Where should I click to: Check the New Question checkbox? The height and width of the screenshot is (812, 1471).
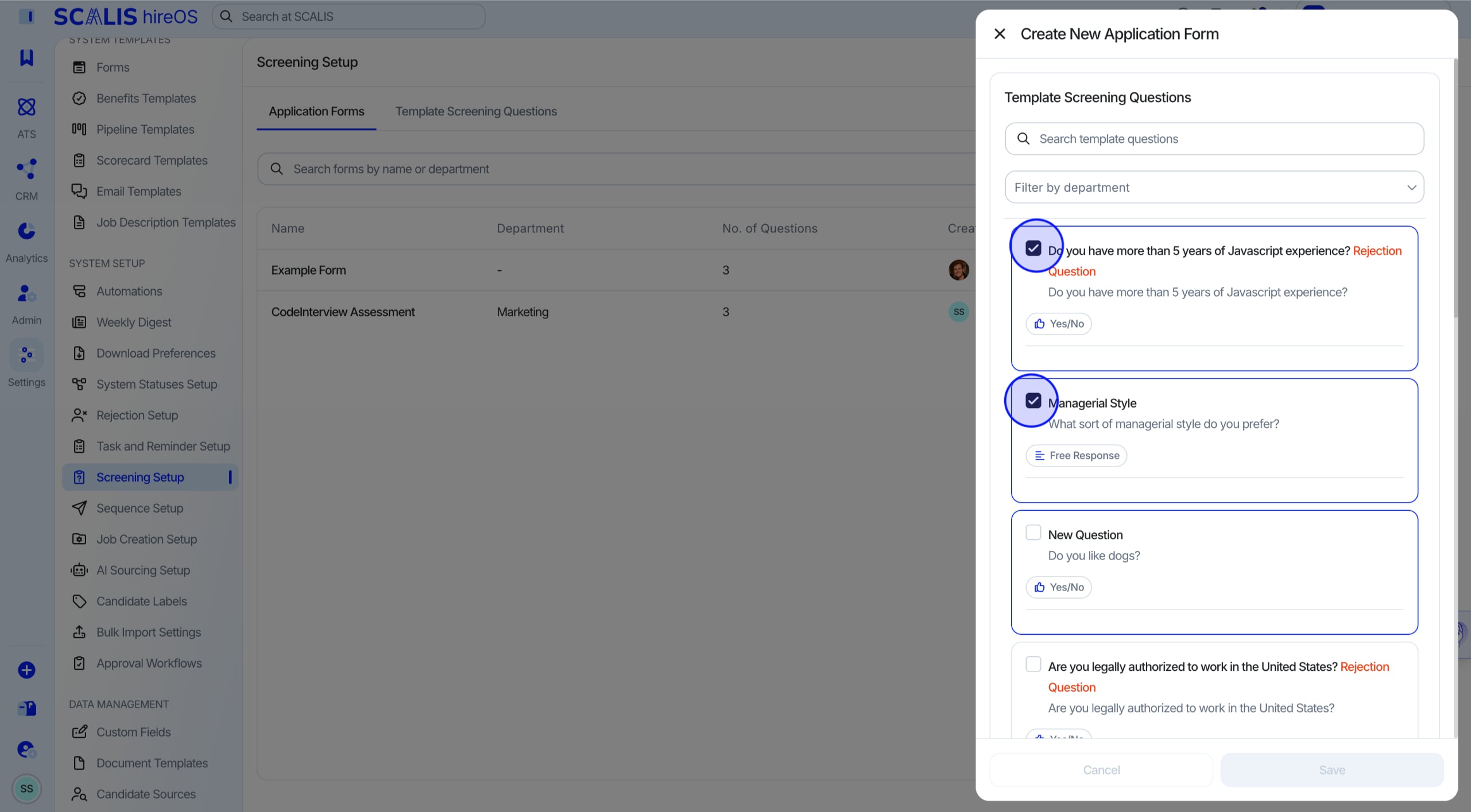click(x=1033, y=533)
